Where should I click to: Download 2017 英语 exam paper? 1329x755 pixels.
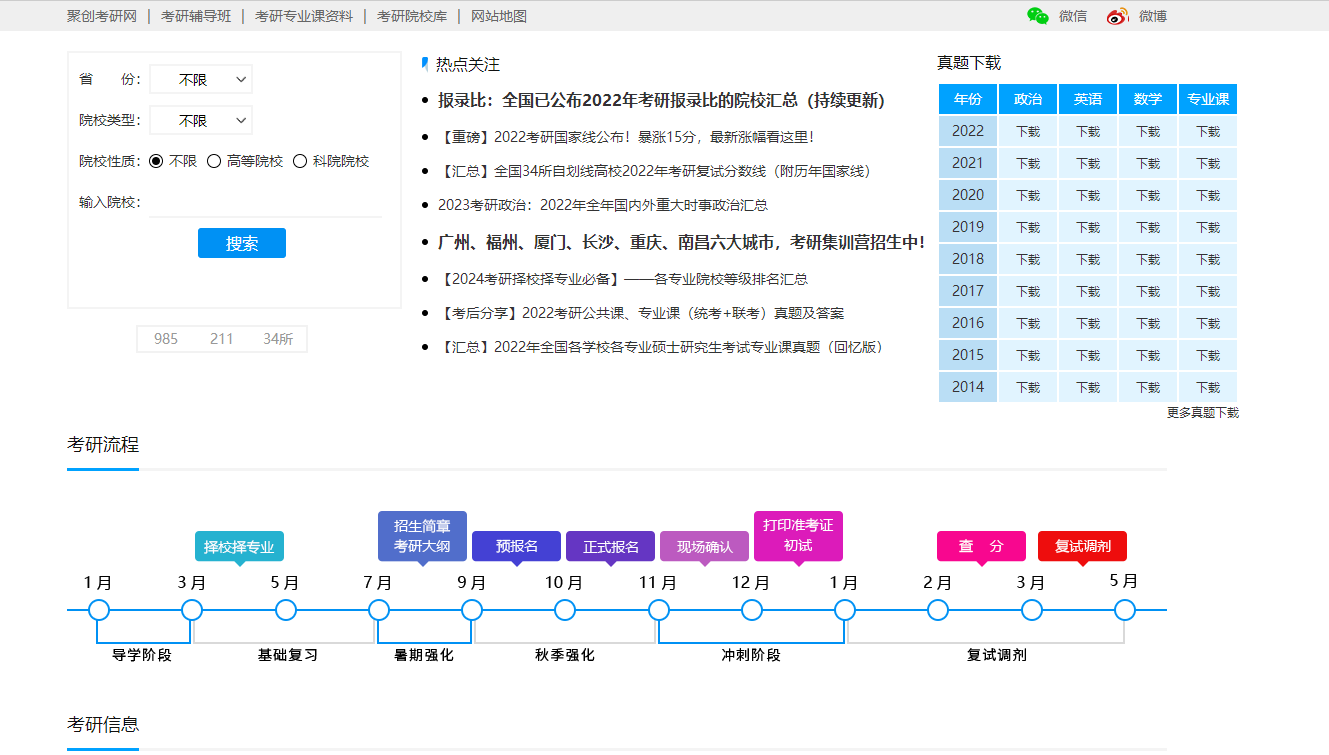click(1088, 291)
